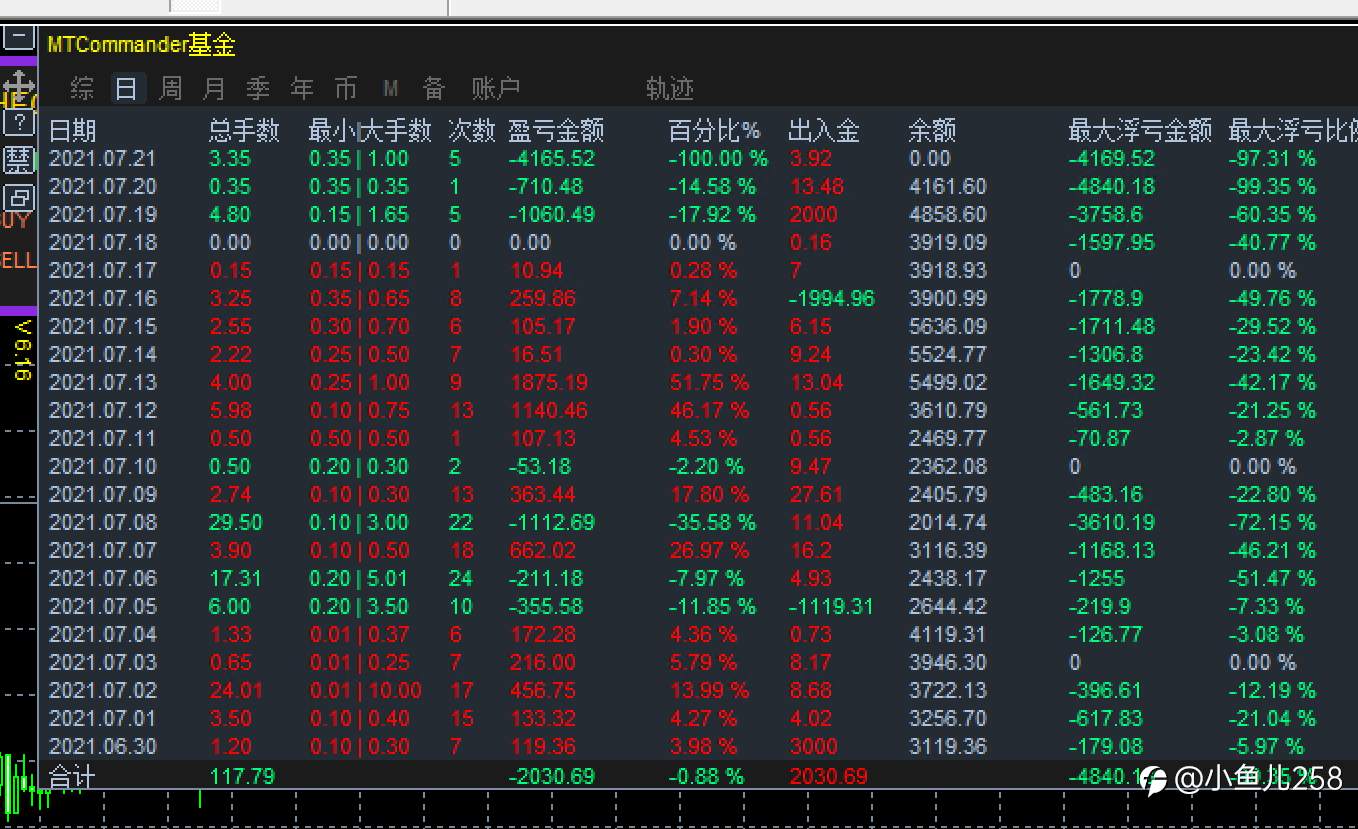Image resolution: width=1358 pixels, height=829 pixels.
Task: Click the total percentage -0.88 %
Action: pos(707,777)
